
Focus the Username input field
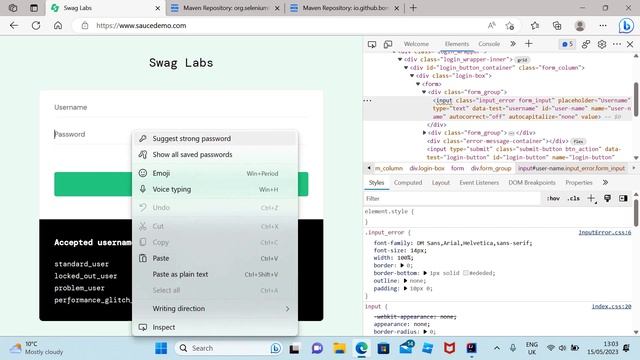click(x=181, y=107)
